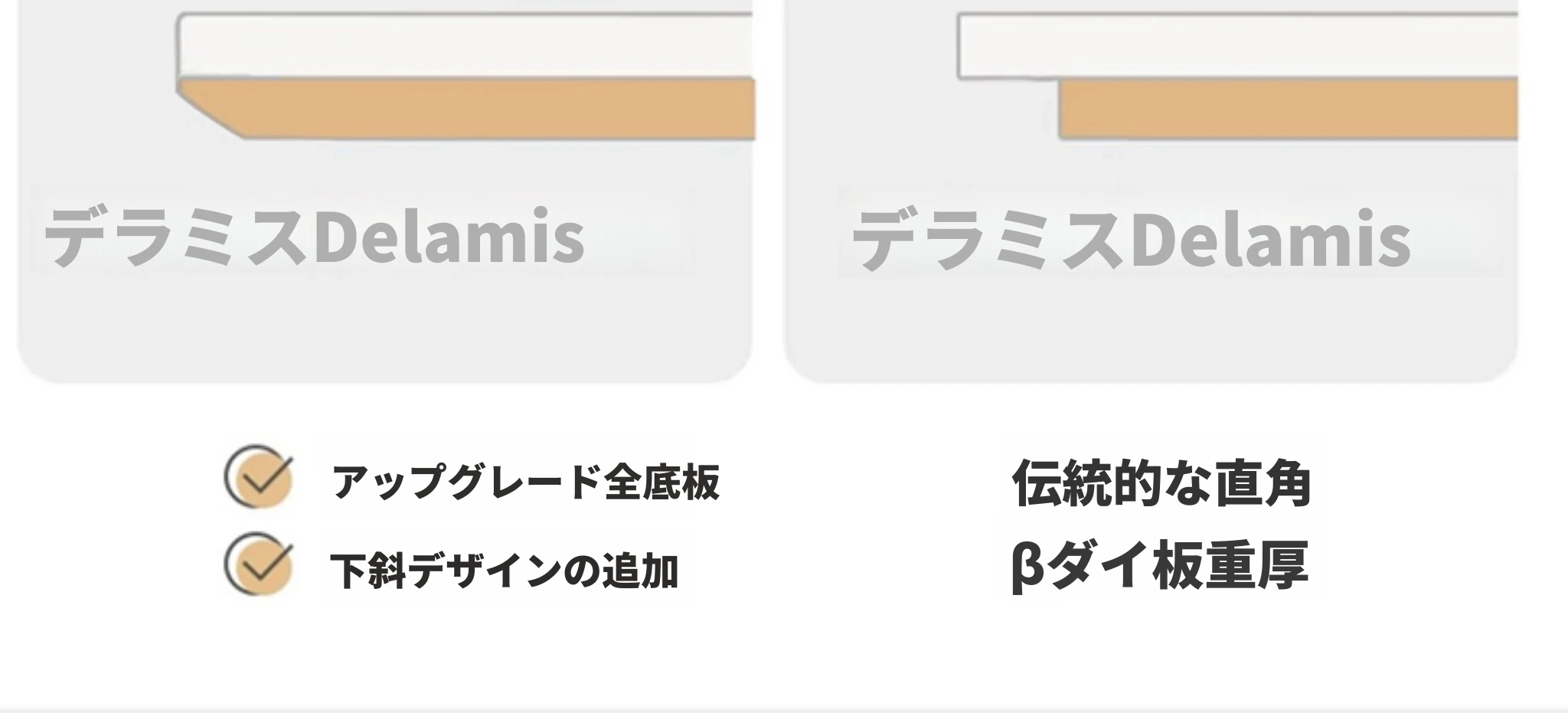Select the 下斜デザインの追加 text label
This screenshot has width=1568, height=713.
tap(505, 571)
